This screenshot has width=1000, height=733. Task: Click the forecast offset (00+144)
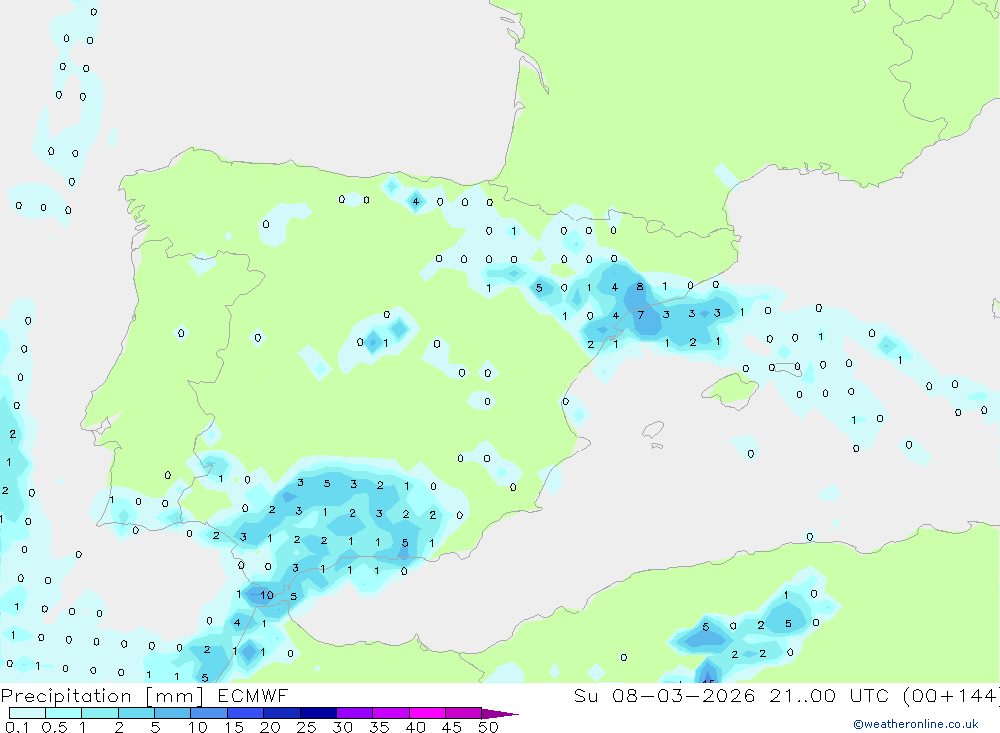click(x=952, y=696)
